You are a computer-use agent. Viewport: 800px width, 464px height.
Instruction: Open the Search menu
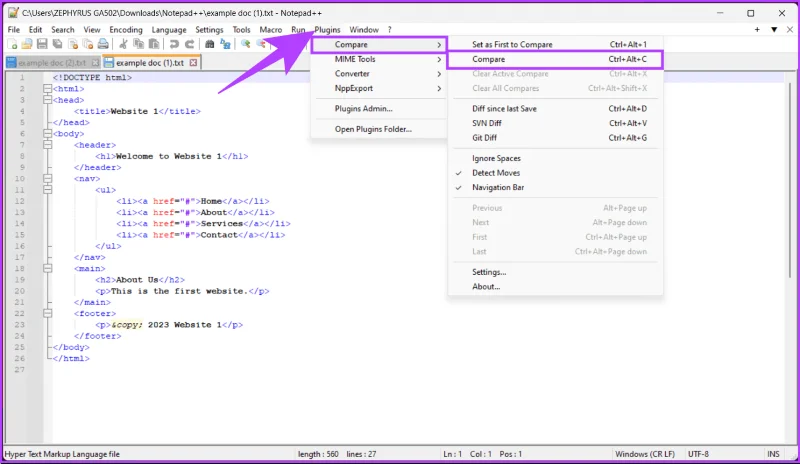pyautogui.click(x=63, y=30)
